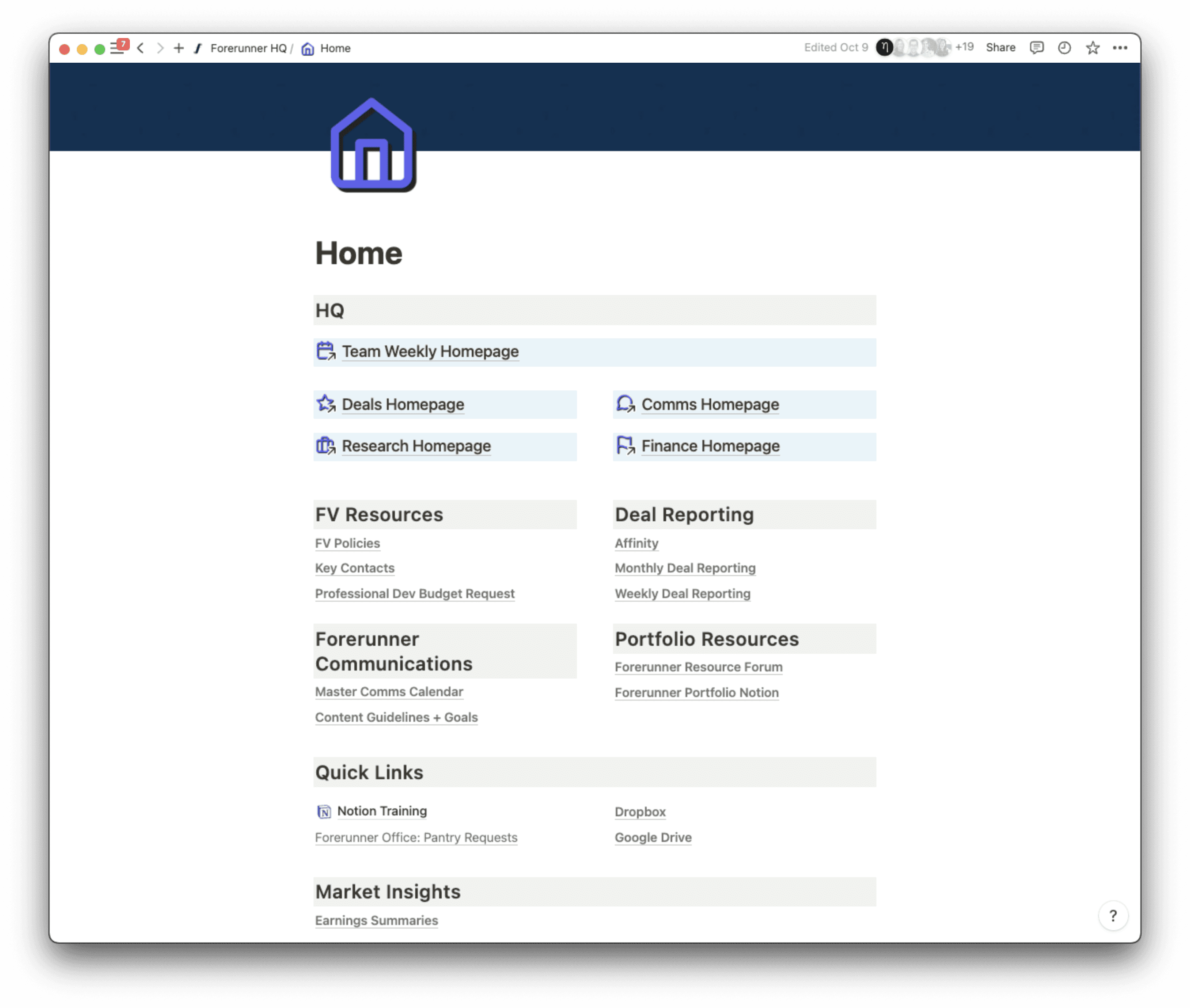
Task: Open Notion Training page
Action: [x=382, y=811]
